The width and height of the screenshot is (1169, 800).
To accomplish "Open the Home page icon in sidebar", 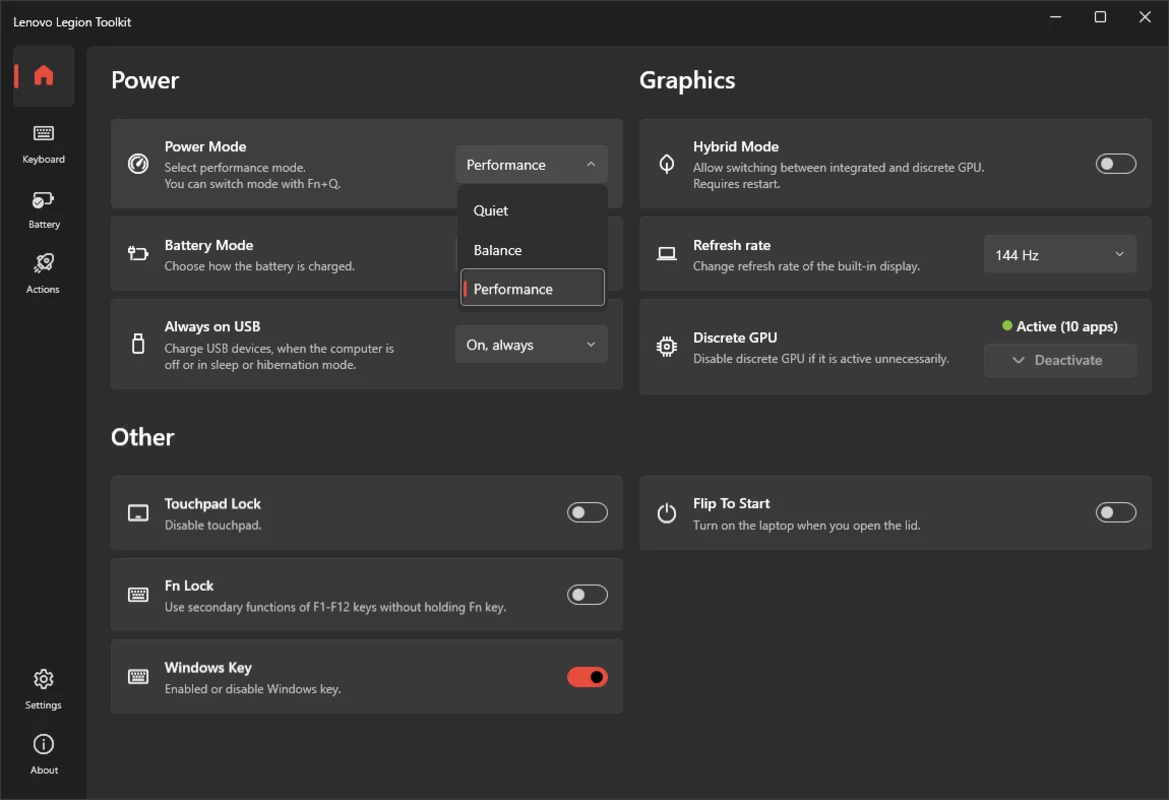I will tap(43, 75).
